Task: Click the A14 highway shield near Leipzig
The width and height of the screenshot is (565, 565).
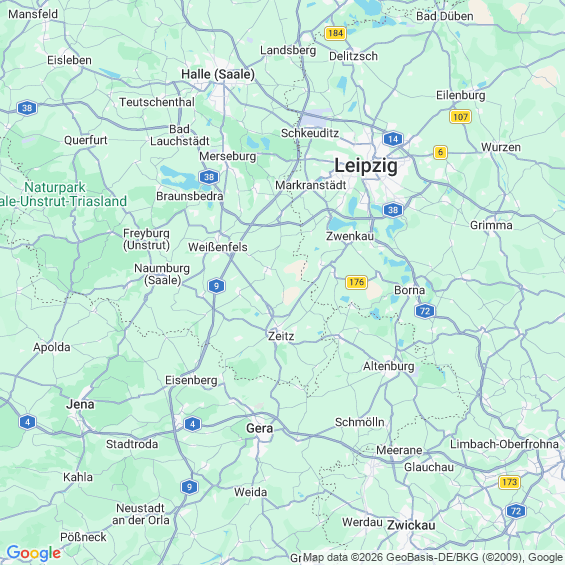Action: point(393,139)
